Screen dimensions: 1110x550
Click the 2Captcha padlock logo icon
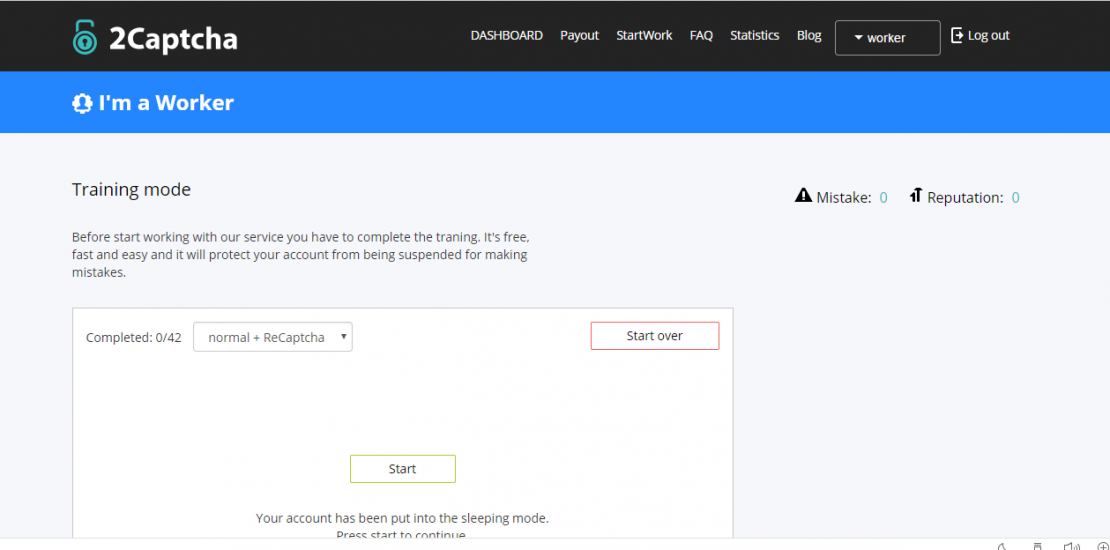point(85,37)
